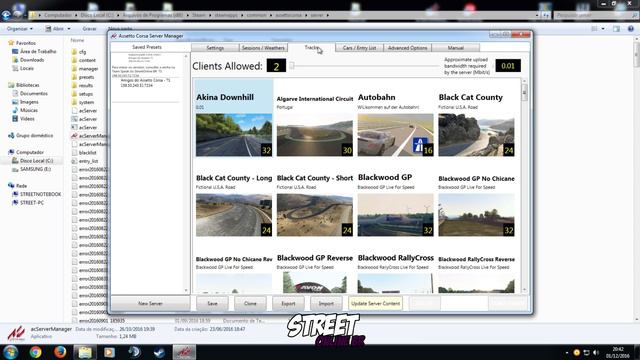Click the Clients Allowed number field
The height and width of the screenshot is (360, 640).
pyautogui.click(x=276, y=66)
